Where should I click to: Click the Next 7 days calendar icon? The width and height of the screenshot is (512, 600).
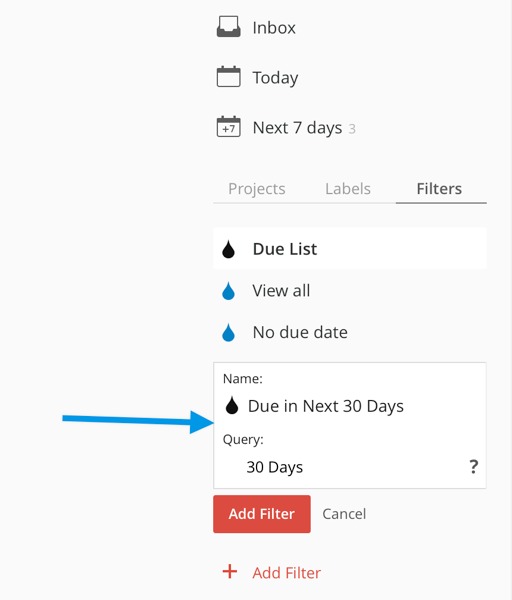(x=228, y=126)
